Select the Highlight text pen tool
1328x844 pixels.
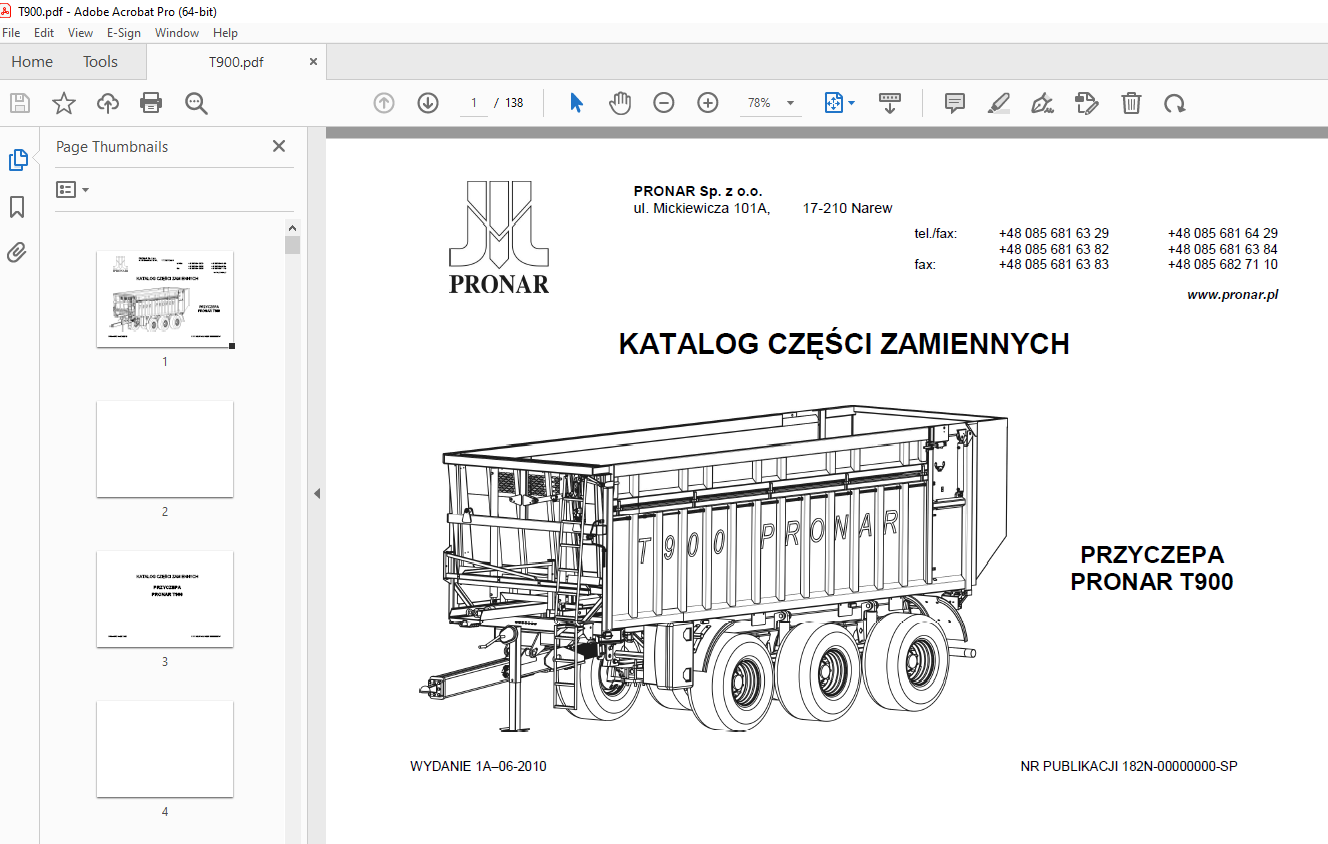(998, 103)
